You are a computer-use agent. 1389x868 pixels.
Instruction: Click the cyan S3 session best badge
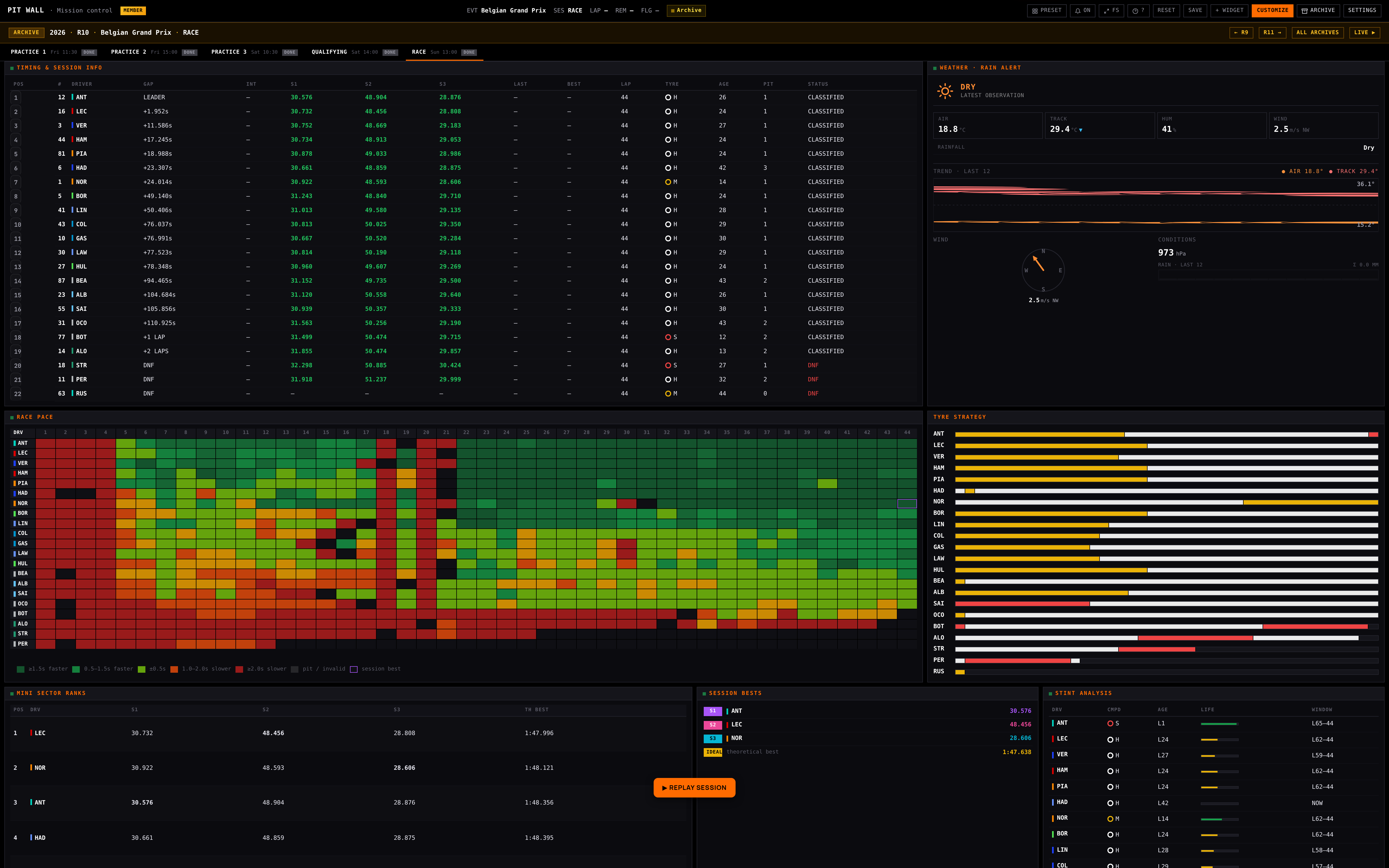[x=712, y=738]
